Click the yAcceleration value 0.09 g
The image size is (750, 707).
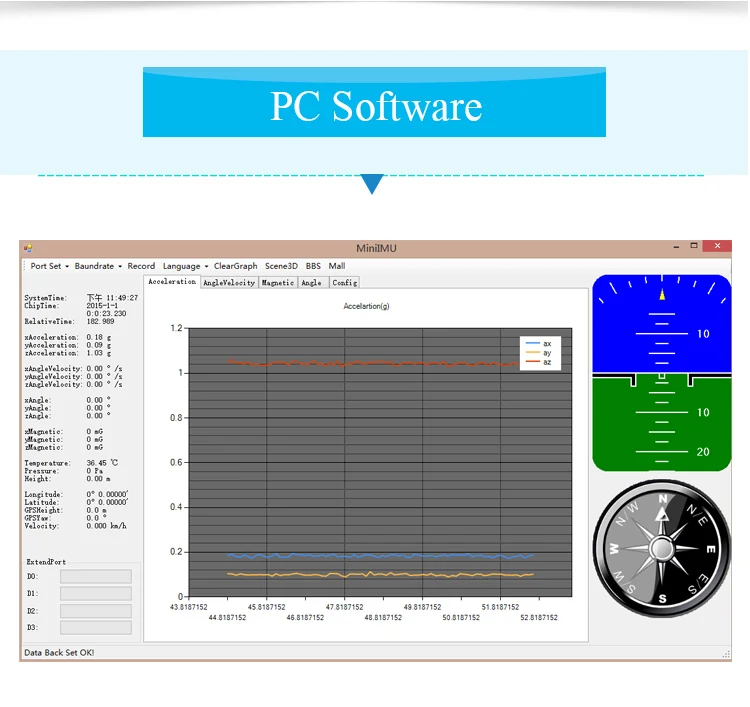pyautogui.click(x=99, y=345)
